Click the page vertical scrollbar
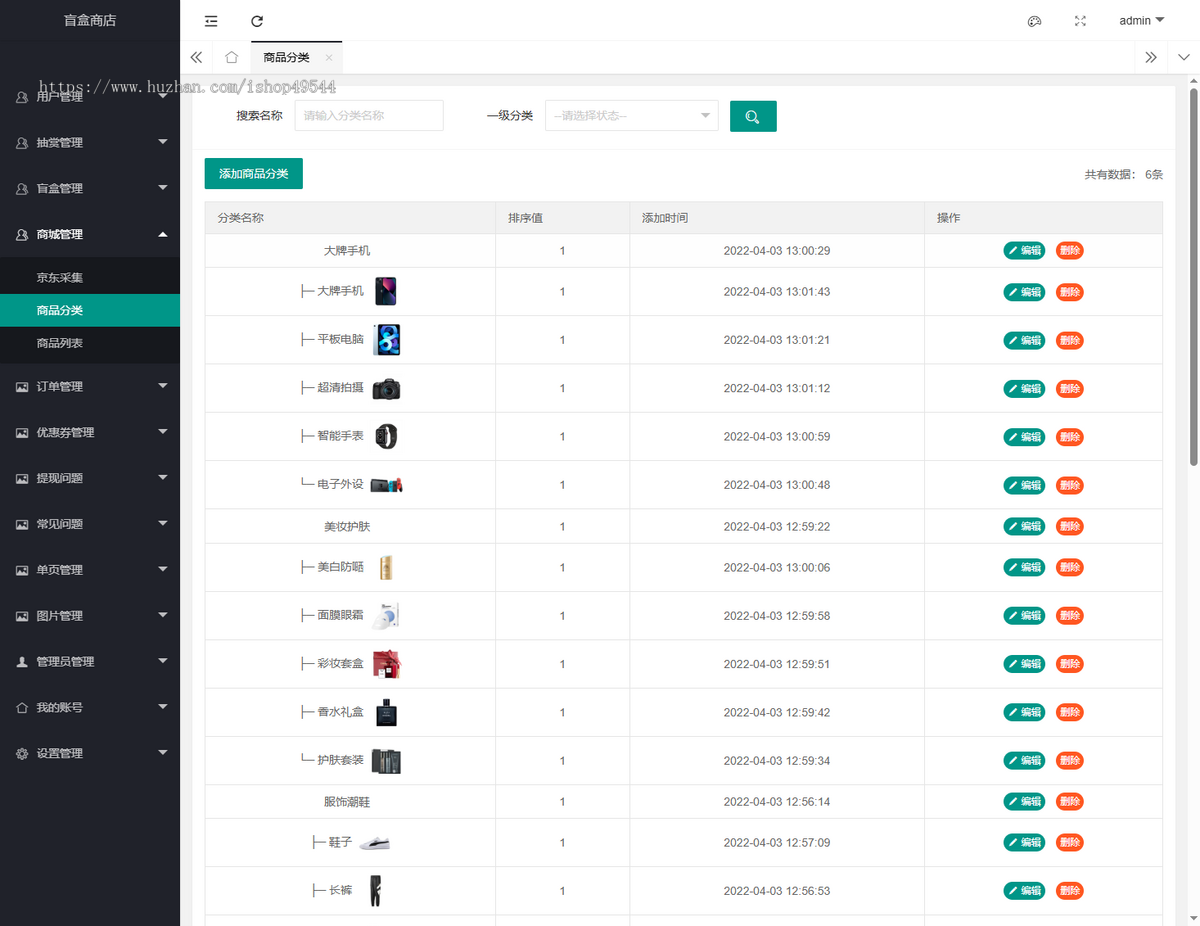The width and height of the screenshot is (1200, 926). 1193,277
